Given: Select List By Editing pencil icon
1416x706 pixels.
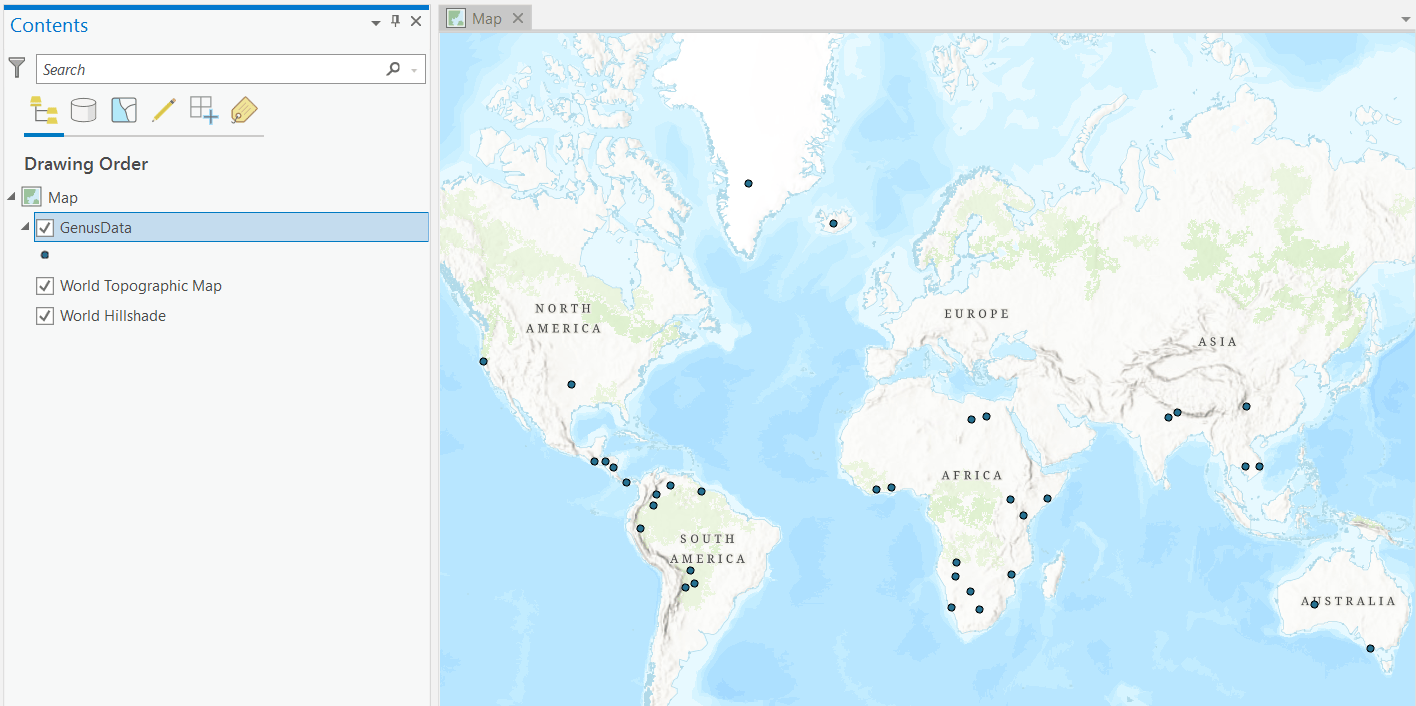Looking at the screenshot, I should (164, 110).
